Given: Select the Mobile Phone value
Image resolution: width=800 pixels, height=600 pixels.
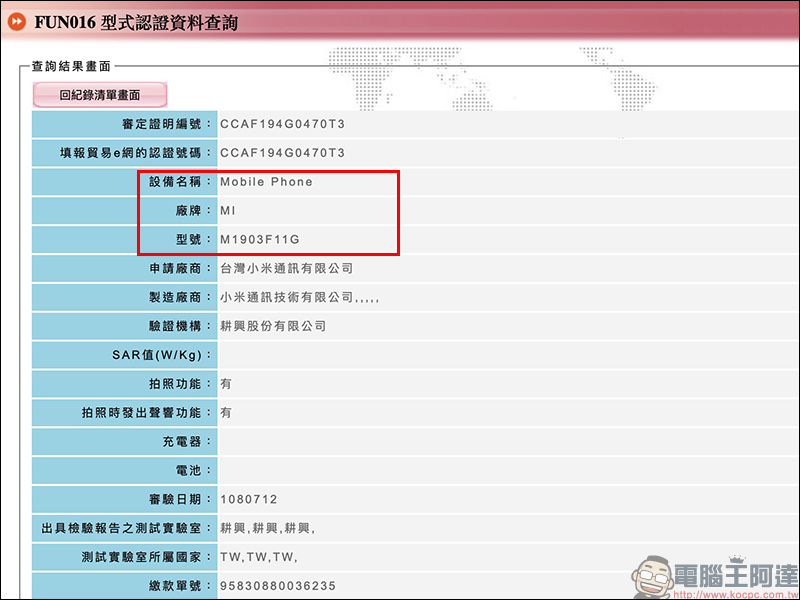Looking at the screenshot, I should click(x=266, y=182).
